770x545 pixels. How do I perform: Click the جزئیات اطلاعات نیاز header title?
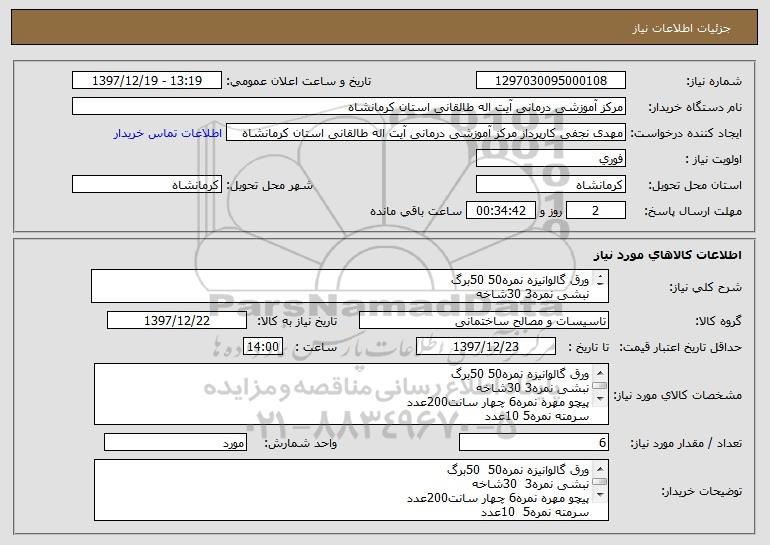pos(681,28)
